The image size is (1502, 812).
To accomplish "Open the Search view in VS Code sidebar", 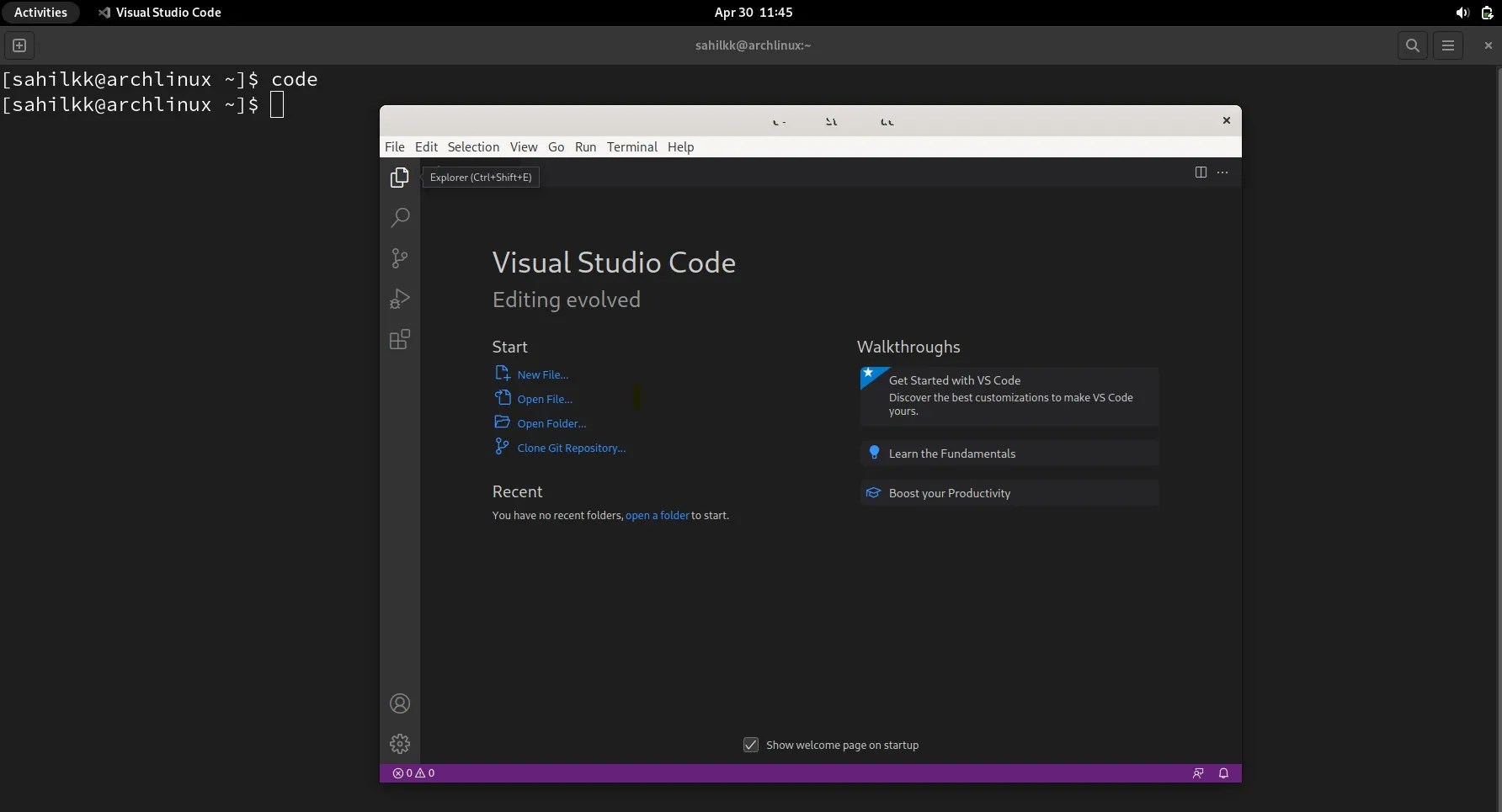I will pos(399,218).
